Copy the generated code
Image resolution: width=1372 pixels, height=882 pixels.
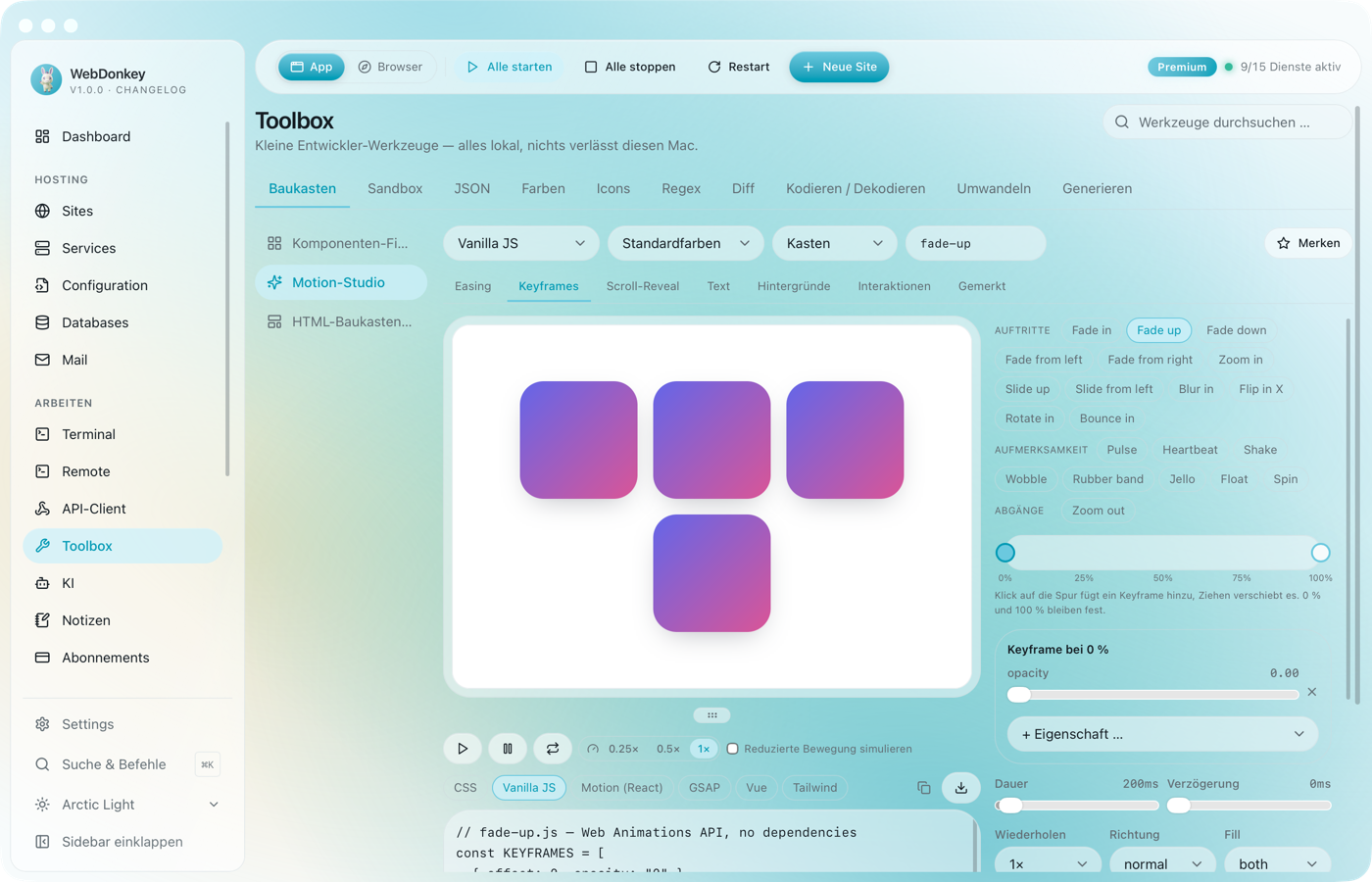[x=924, y=788]
